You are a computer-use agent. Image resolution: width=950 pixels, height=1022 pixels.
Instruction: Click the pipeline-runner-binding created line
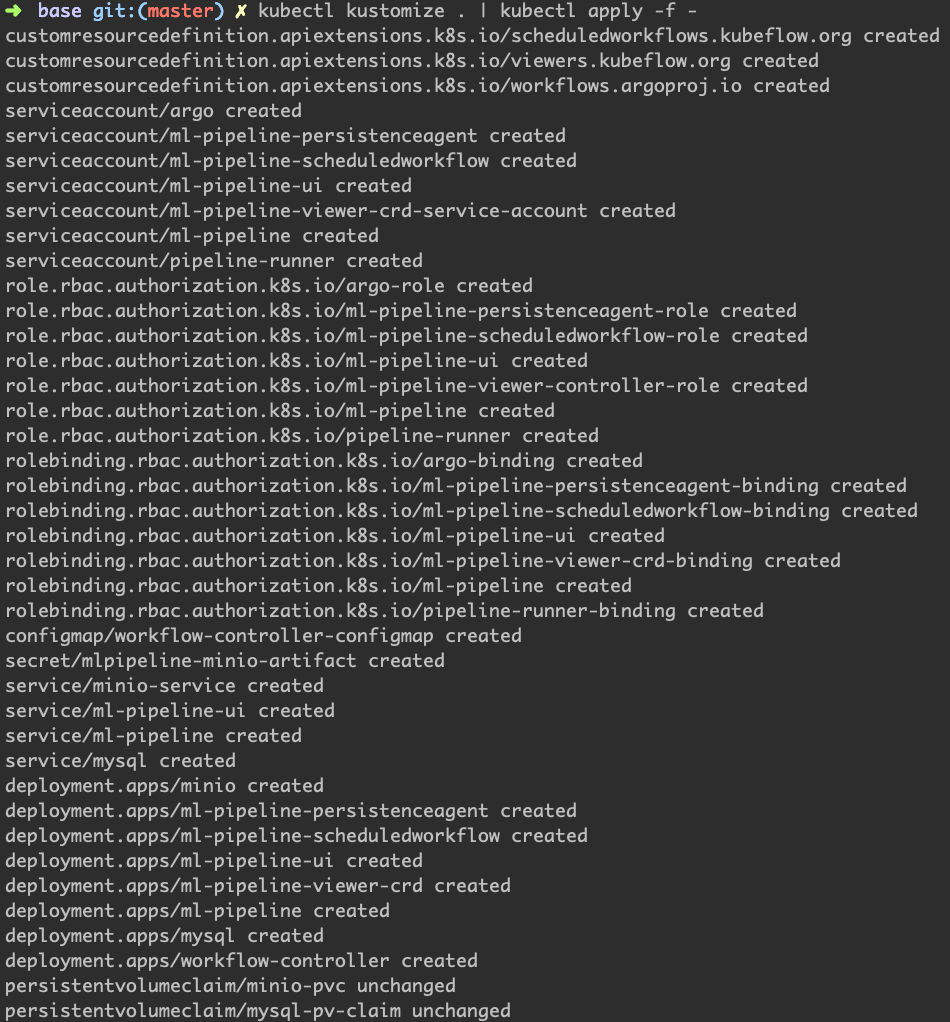tap(384, 611)
